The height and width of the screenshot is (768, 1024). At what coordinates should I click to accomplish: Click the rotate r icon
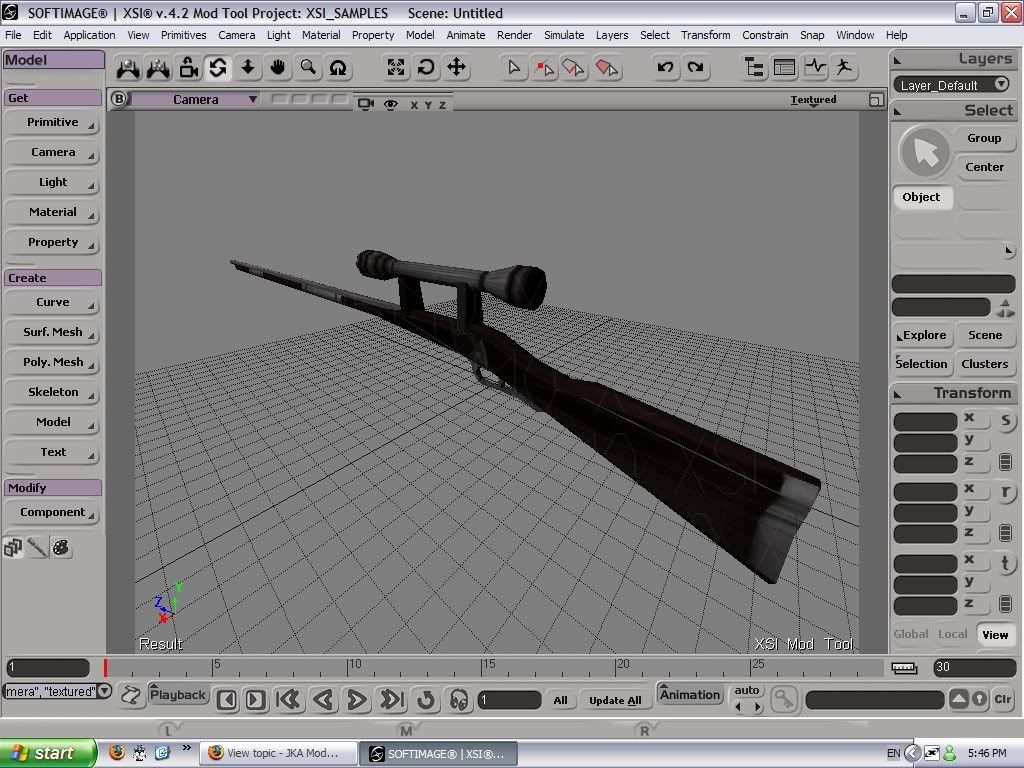tap(1006, 492)
